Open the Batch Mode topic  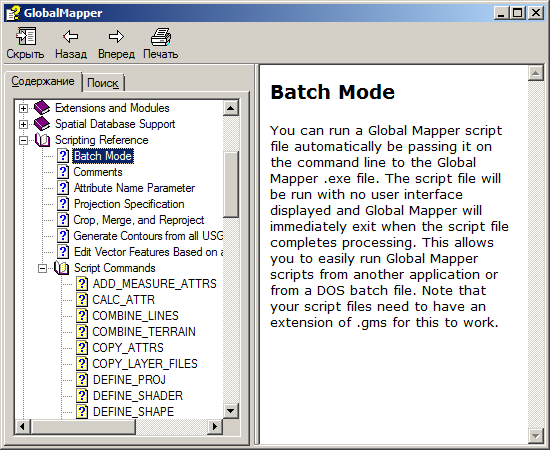pyautogui.click(x=103, y=156)
